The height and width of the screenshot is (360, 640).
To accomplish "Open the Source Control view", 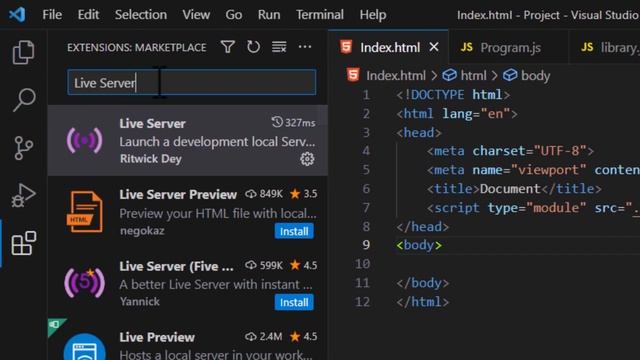I will (x=23, y=148).
